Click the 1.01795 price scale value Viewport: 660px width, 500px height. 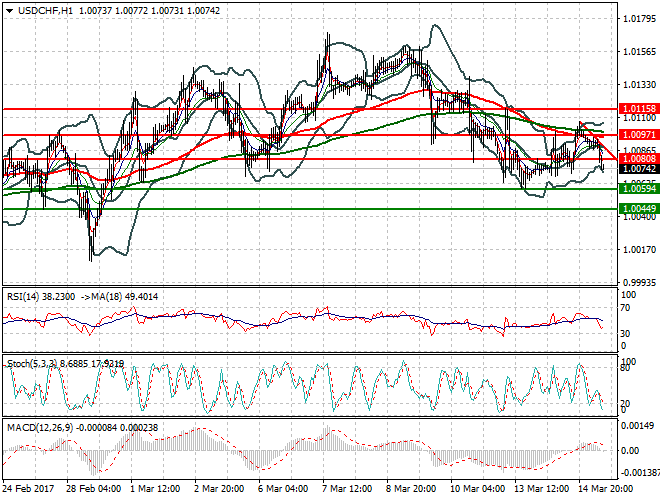click(x=638, y=19)
